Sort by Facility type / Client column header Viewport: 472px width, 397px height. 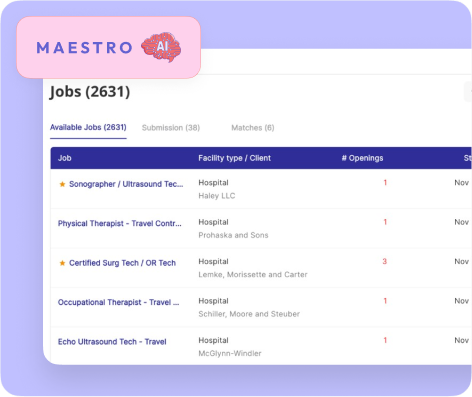coord(234,158)
